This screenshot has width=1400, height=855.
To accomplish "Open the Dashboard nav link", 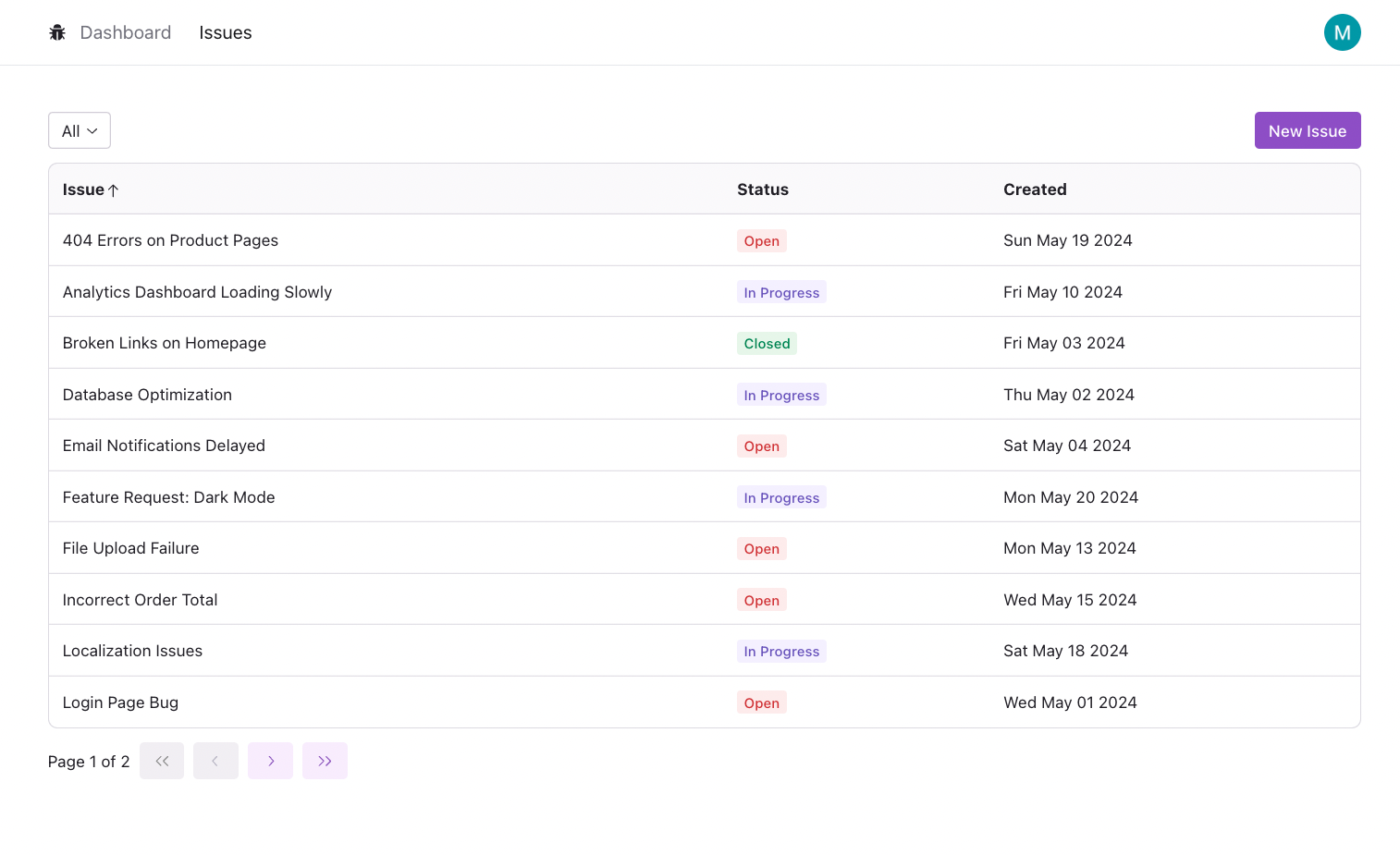I will click(126, 32).
